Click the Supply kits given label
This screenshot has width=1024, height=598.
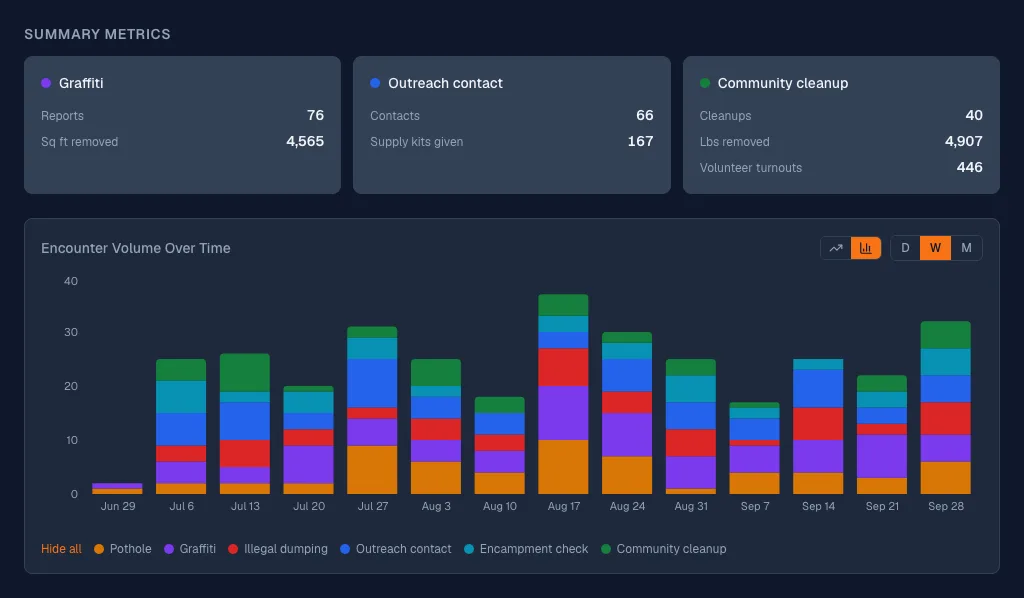[417, 142]
